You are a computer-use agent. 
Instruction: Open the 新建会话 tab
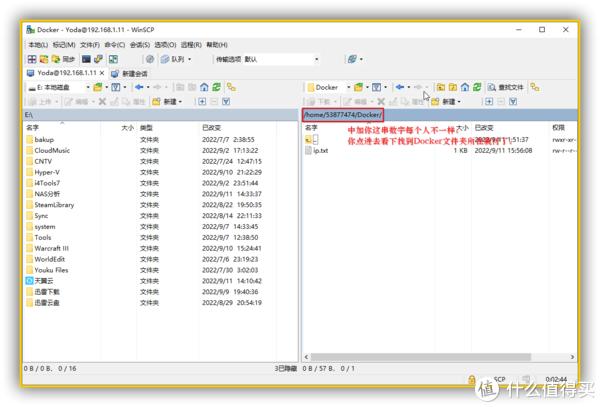click(129, 73)
